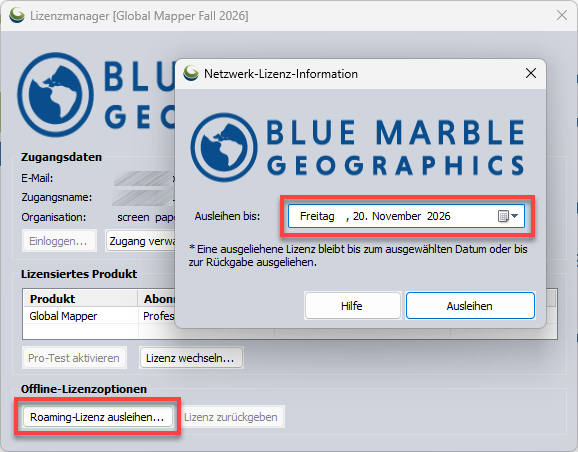Click the large globe logo behind the dialog
Viewport: 578px width, 452px height.
click(55, 95)
